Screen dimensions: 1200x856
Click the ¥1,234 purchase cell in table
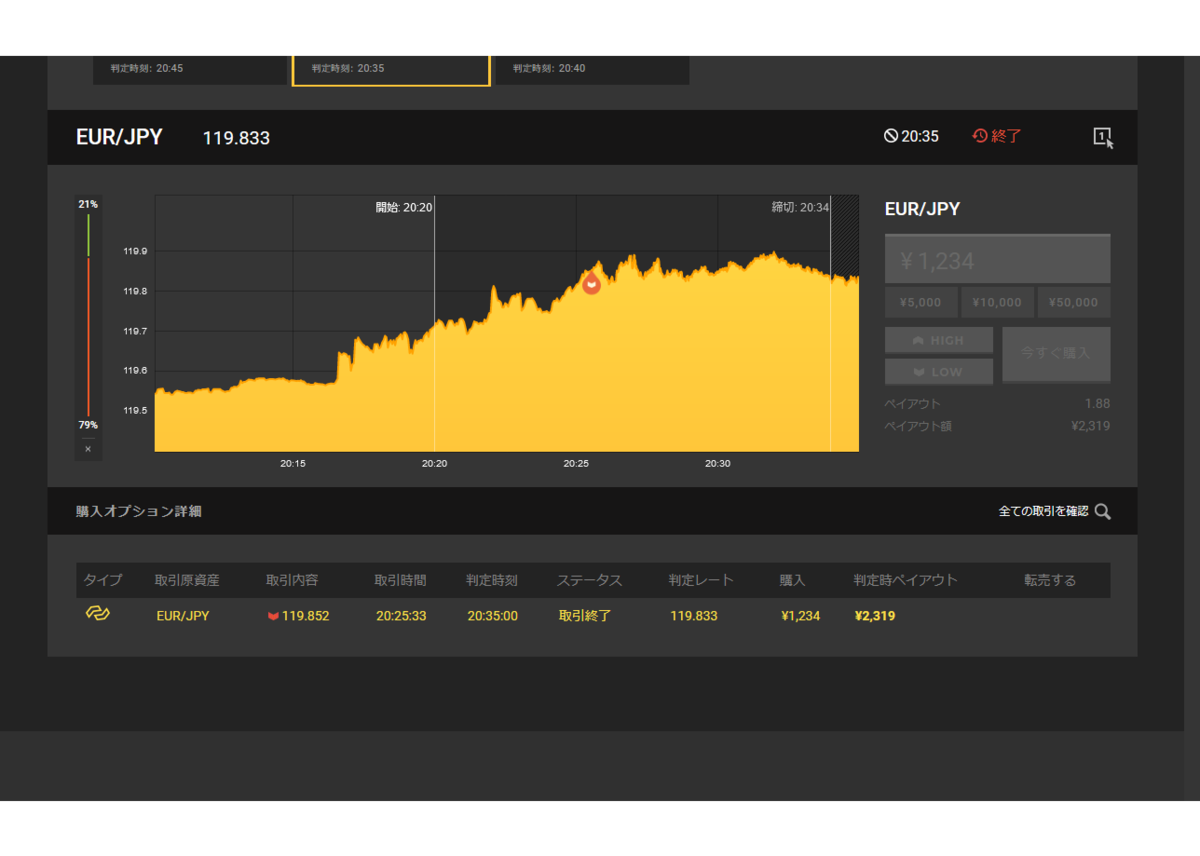[x=801, y=616]
